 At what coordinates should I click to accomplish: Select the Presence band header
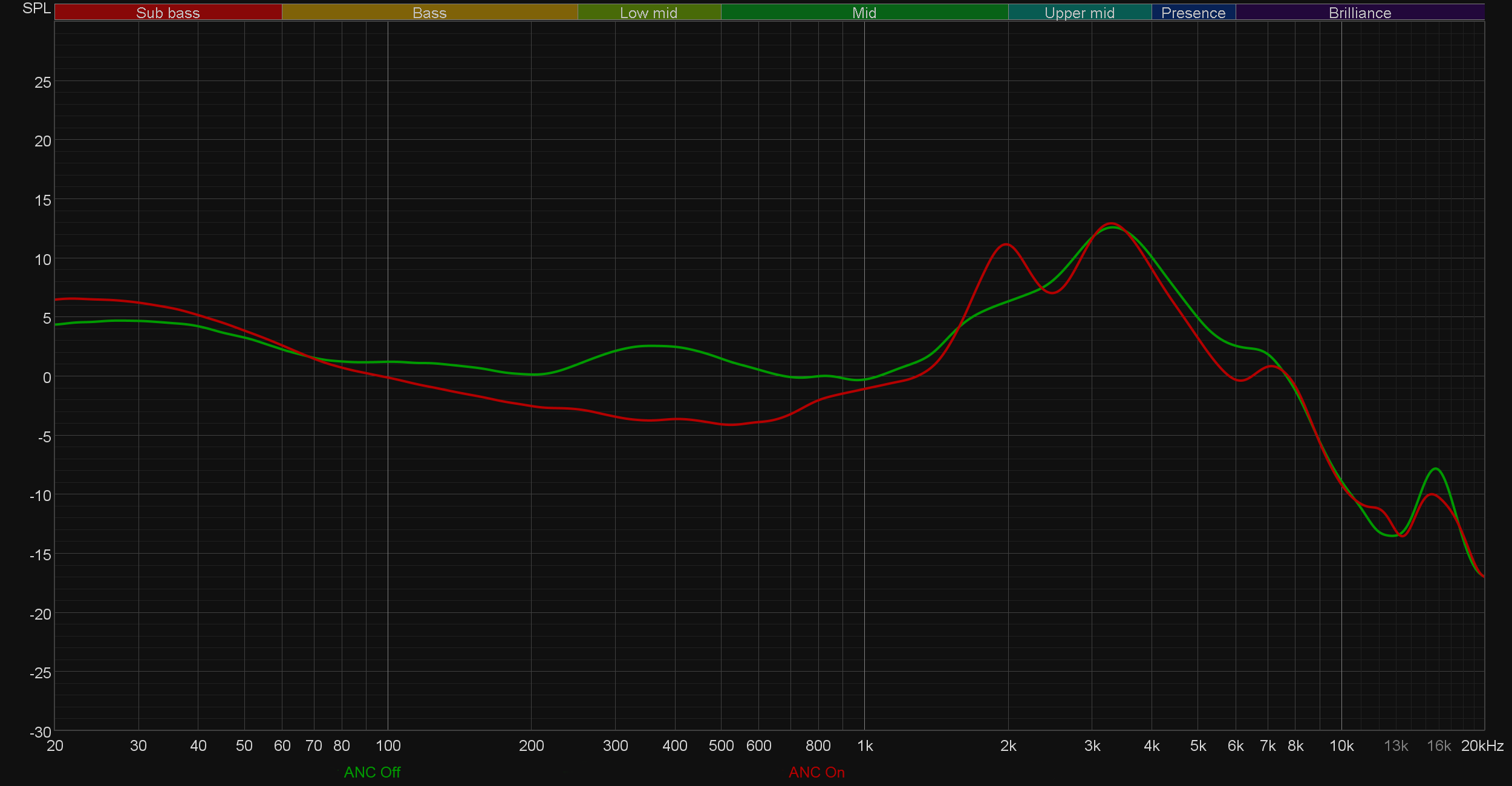point(1193,13)
